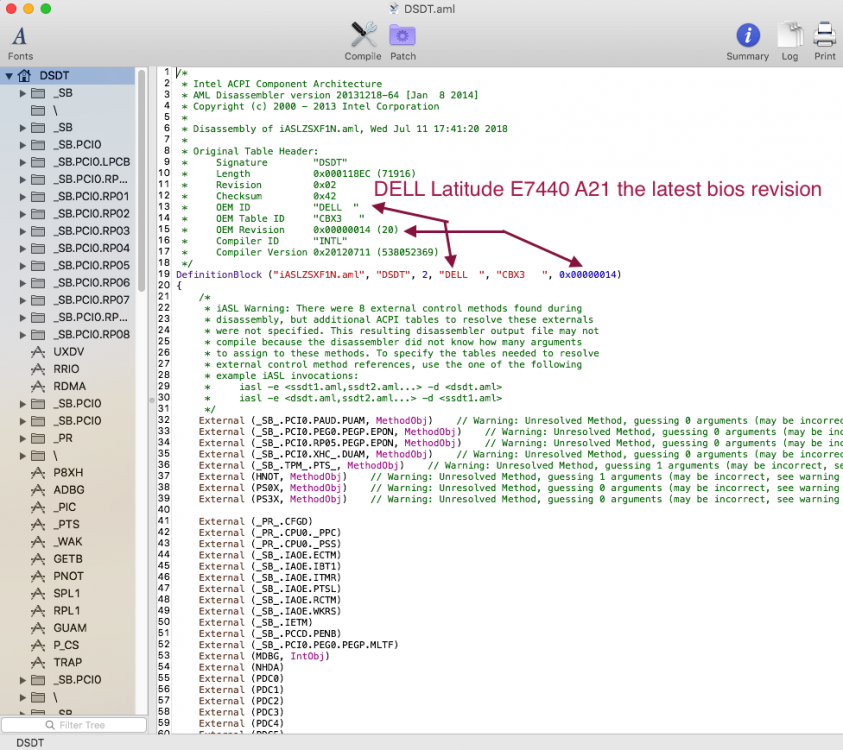Click the 0x00000014 value on line 19
Viewport: 843px width, 750px height.
[x=588, y=275]
